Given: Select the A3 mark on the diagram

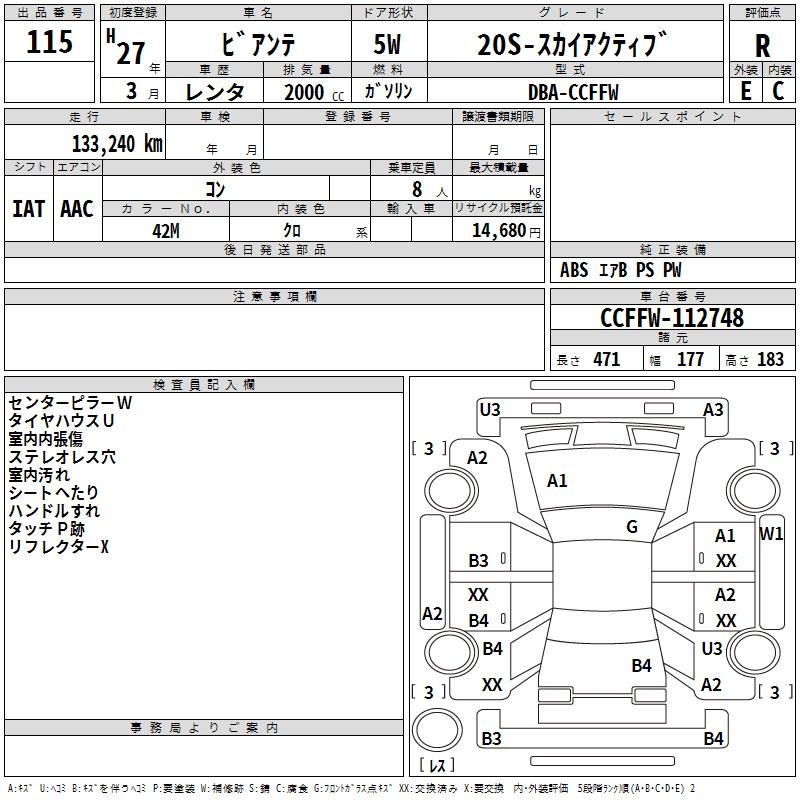Looking at the screenshot, I should pos(713,410).
